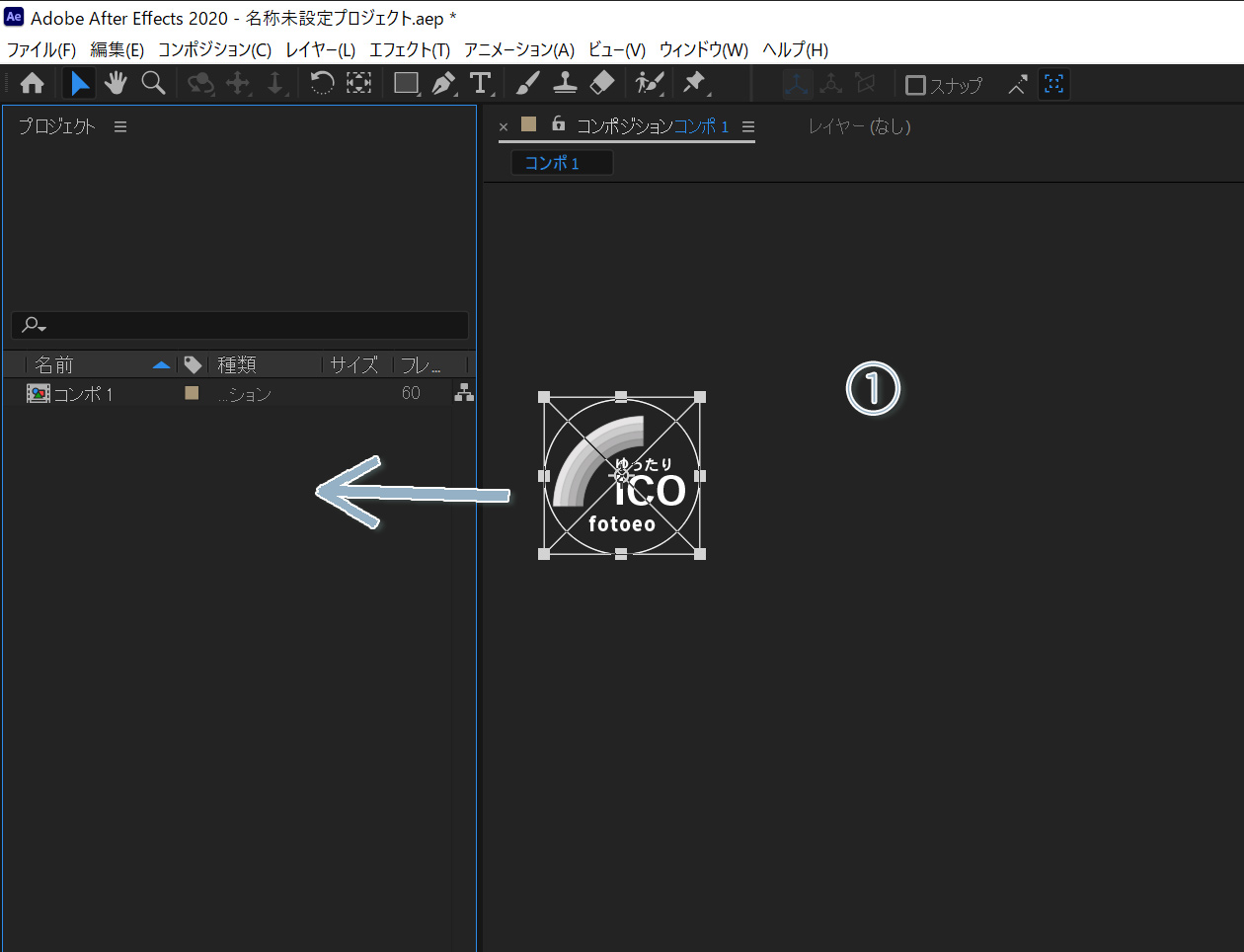Select the Rectangle shape tool

(x=407, y=84)
